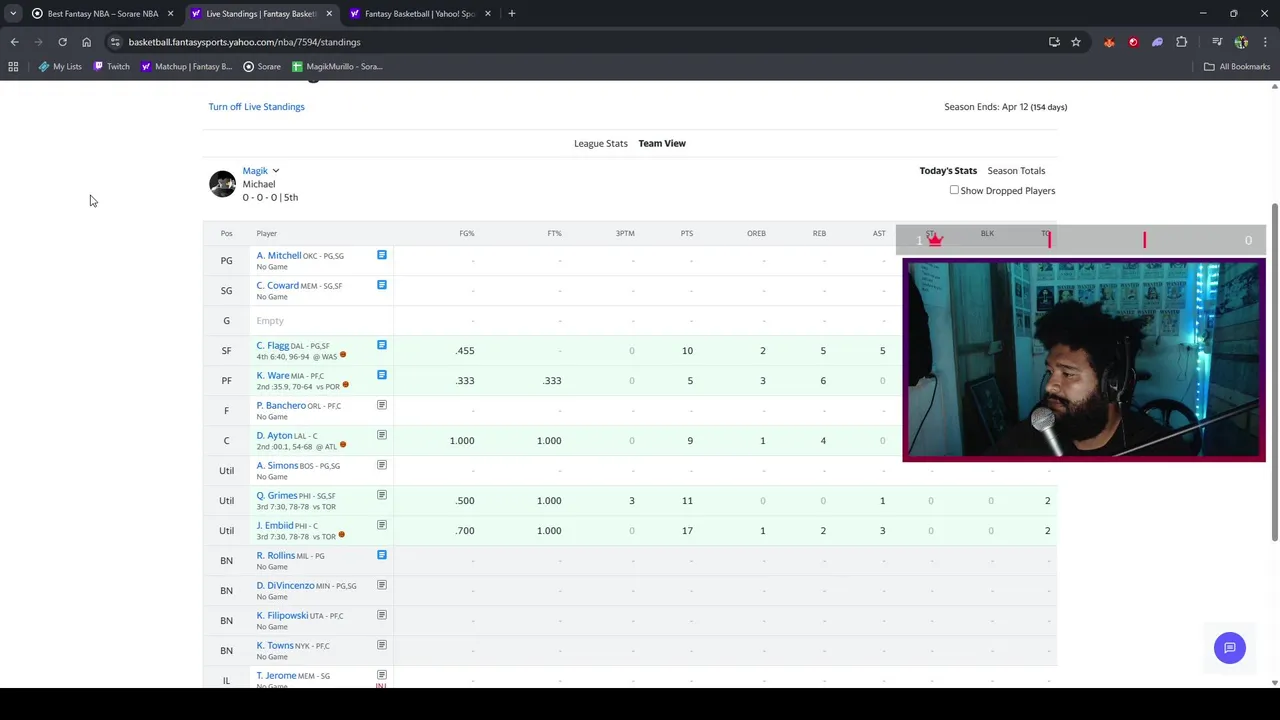
Task: Click the page vertical scrollbar thumb
Action: tap(1274, 372)
